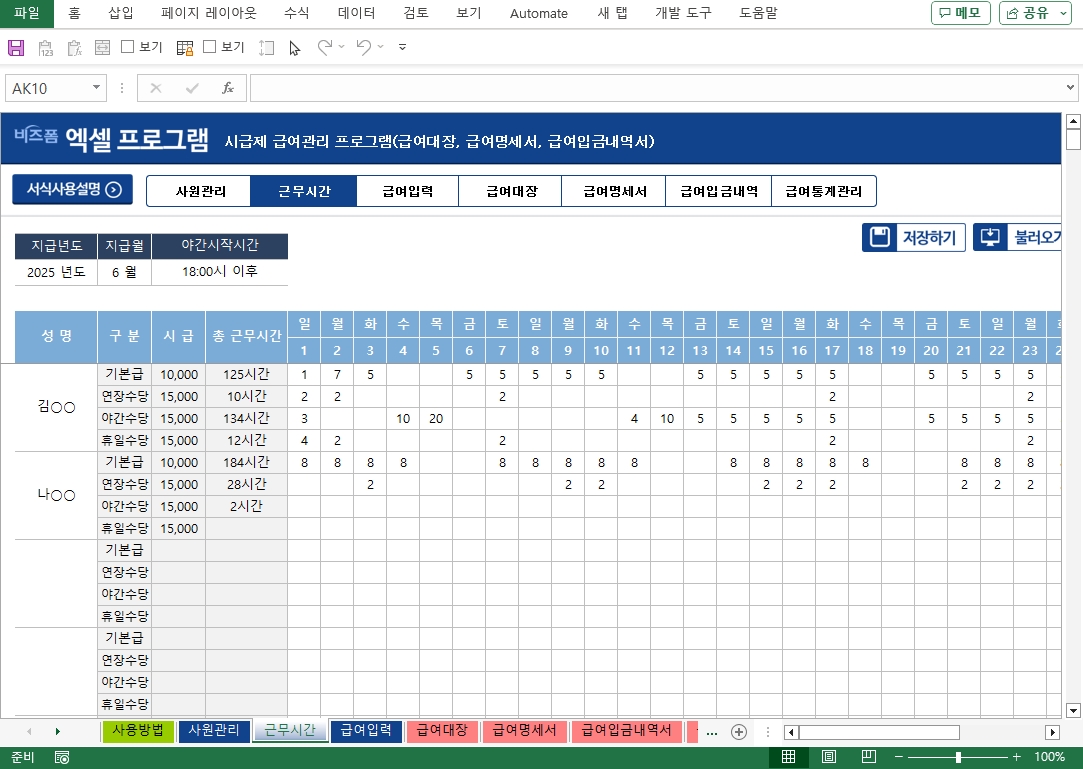Expand the Name Box dropdown arrow
Image resolution: width=1083 pixels, height=769 pixels.
pos(97,88)
